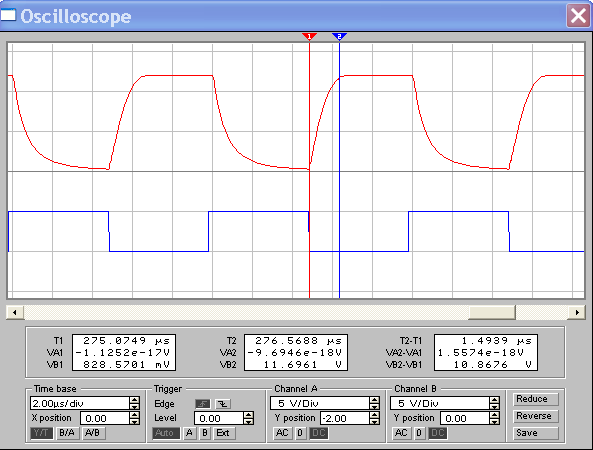
Task: Select B/A display mode
Action: 67,433
